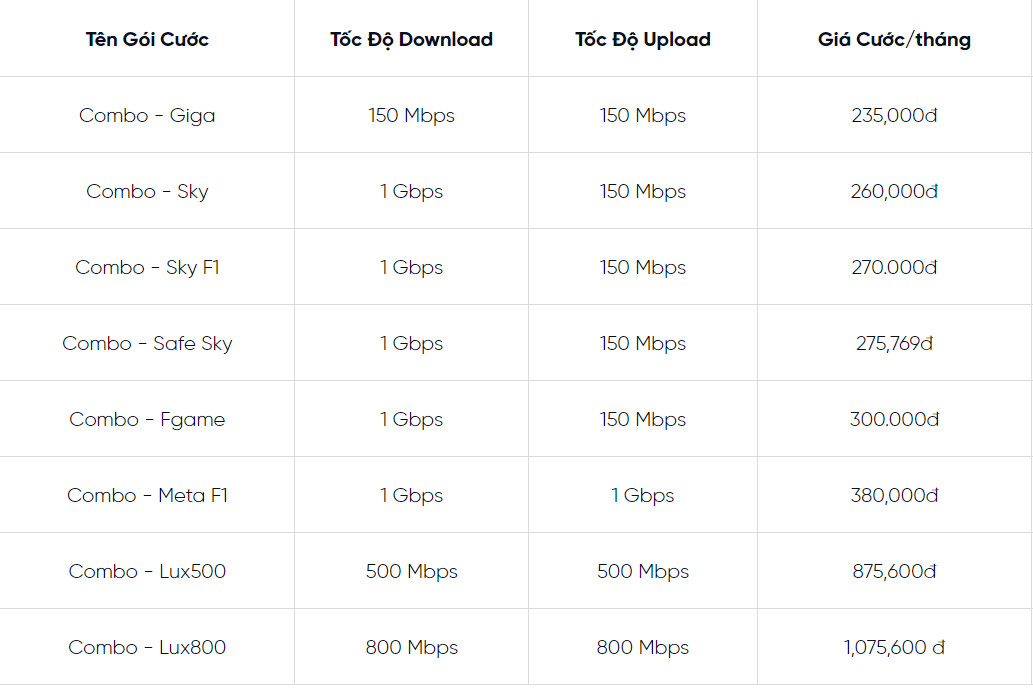Click the Tốc Độ Download column header

click(411, 40)
